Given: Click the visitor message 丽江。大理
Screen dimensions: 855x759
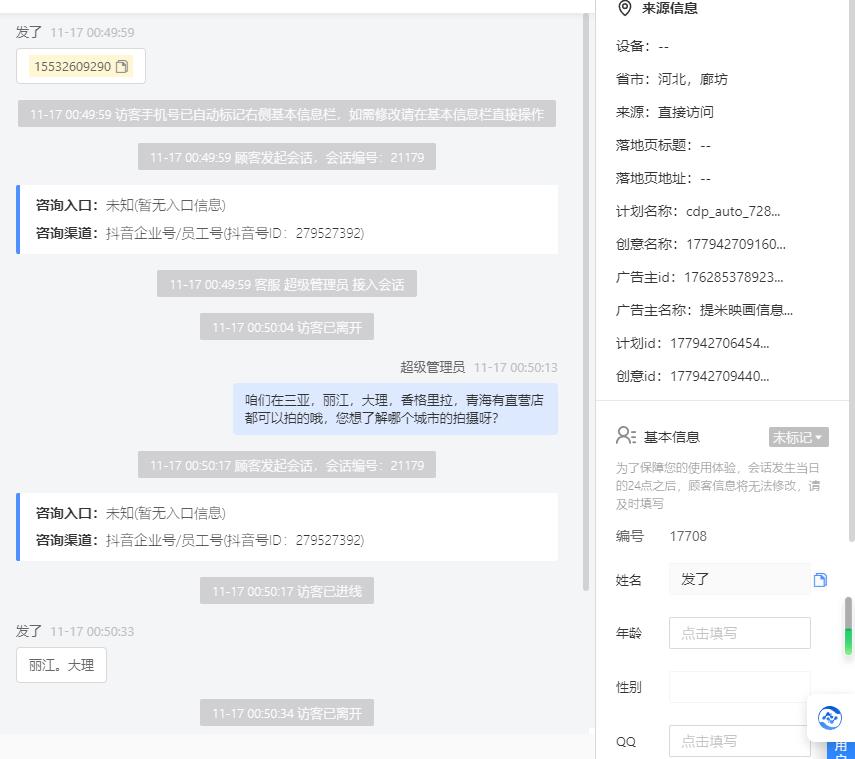Looking at the screenshot, I should click(62, 665).
